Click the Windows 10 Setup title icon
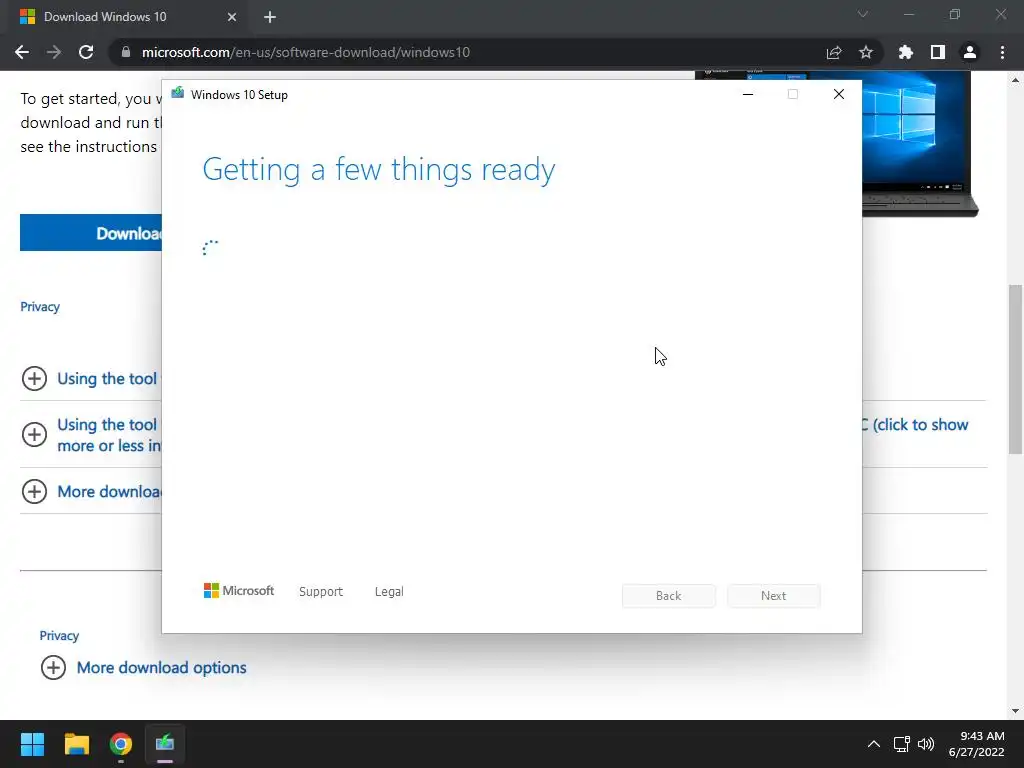Viewport: 1024px width, 768px height. pos(178,93)
